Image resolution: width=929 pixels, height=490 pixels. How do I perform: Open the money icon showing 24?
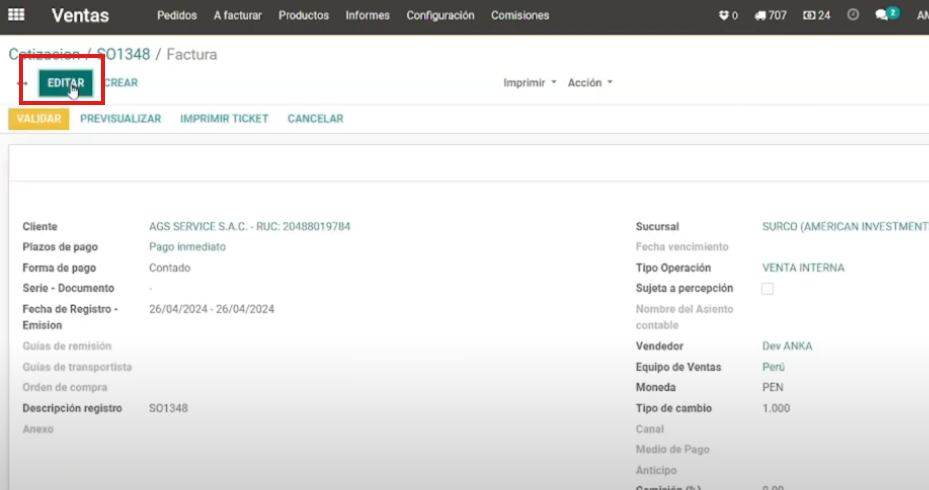coord(816,15)
